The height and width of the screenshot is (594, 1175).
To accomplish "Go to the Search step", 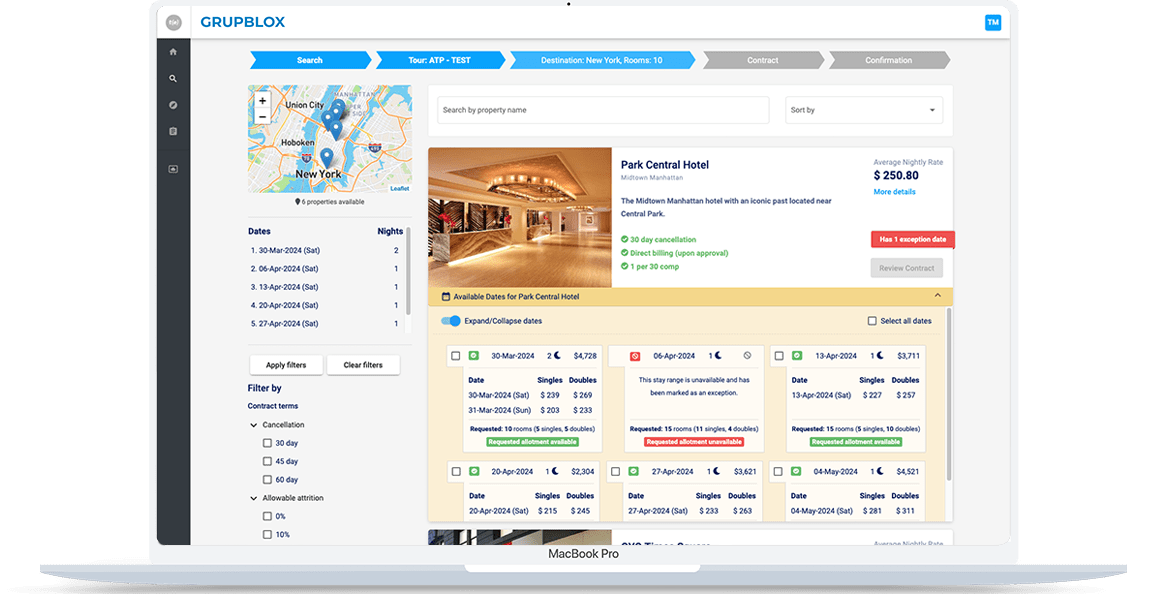I will pos(310,60).
